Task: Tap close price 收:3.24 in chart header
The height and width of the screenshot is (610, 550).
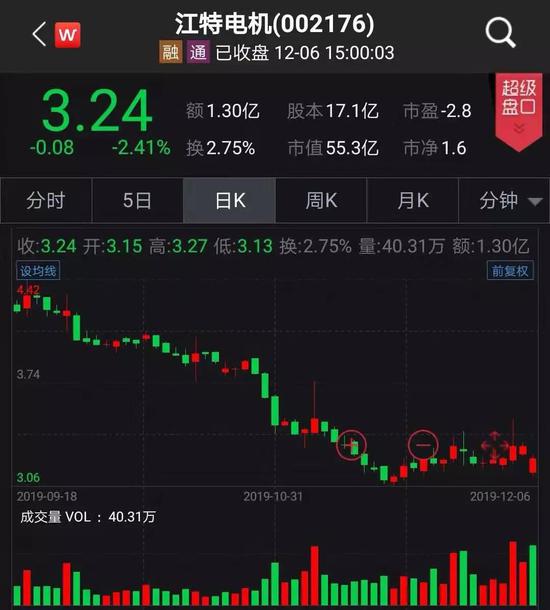Action: point(47,246)
